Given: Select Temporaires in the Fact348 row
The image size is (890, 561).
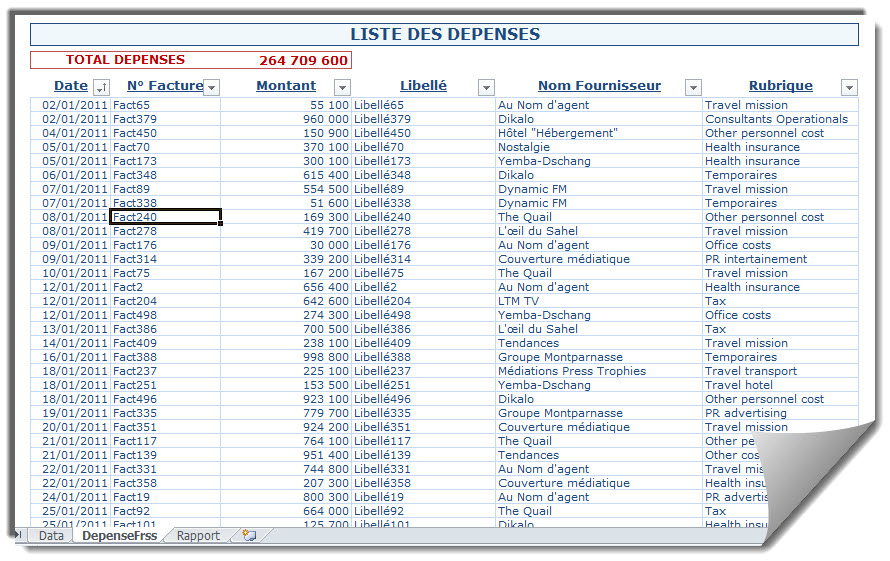Looking at the screenshot, I should point(780,175).
